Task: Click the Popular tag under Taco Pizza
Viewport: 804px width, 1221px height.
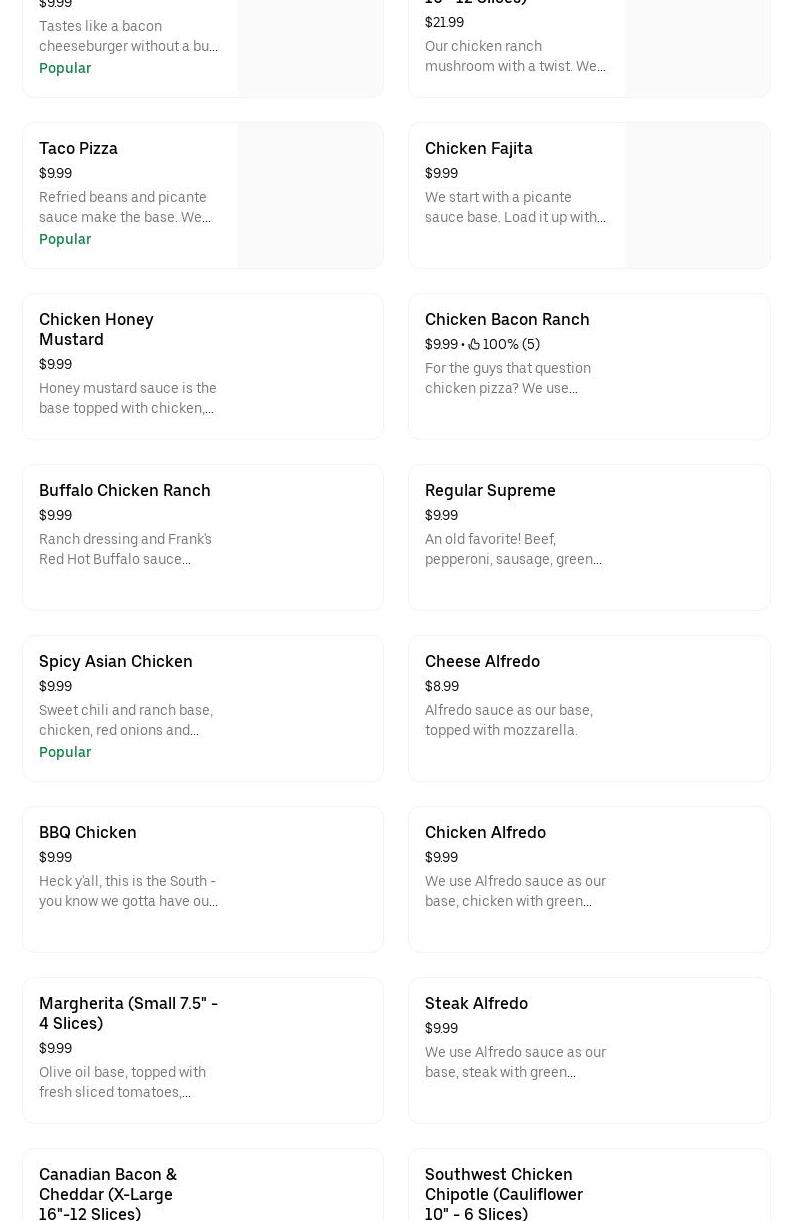Action: click(x=65, y=239)
